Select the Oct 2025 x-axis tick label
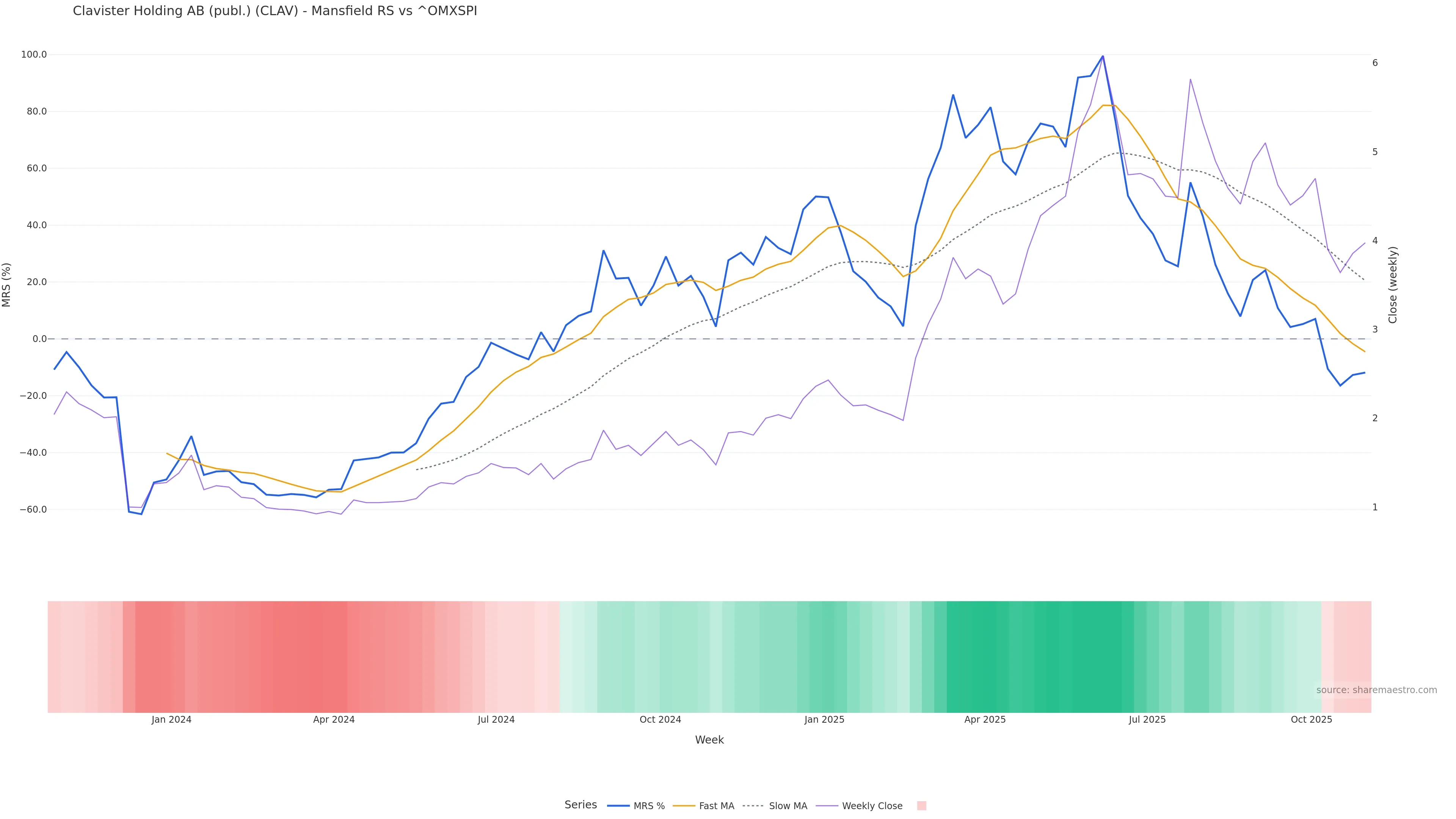 (x=1311, y=720)
